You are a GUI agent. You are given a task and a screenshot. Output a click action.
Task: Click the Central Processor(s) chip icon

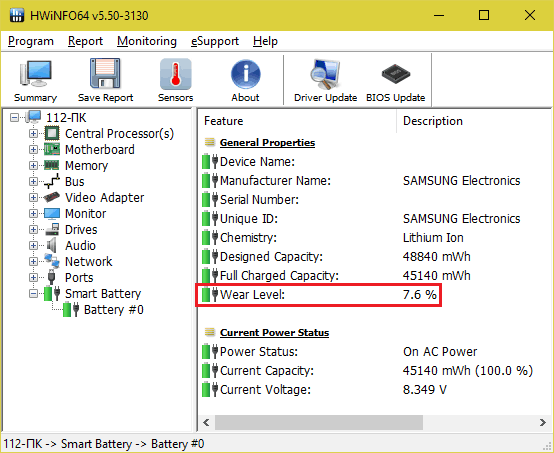(52, 133)
